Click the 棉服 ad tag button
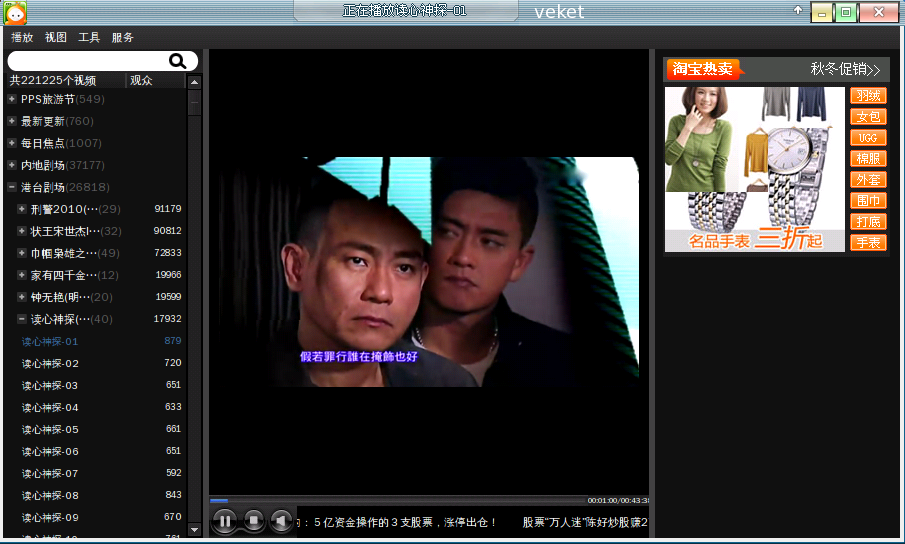This screenshot has height=544, width=905. pos(868,159)
